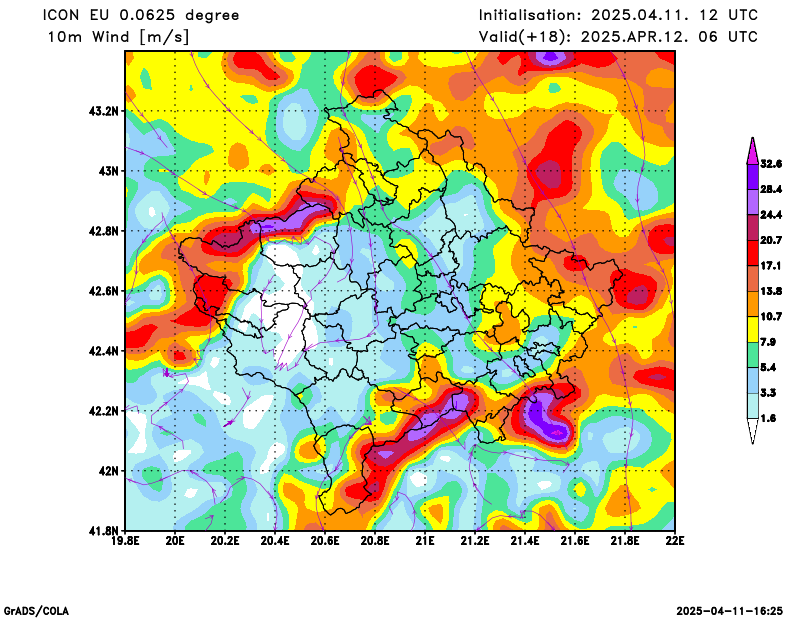The height and width of the screenshot is (618, 800).
Task: Click the 5.4 legend value
Action: (768, 367)
